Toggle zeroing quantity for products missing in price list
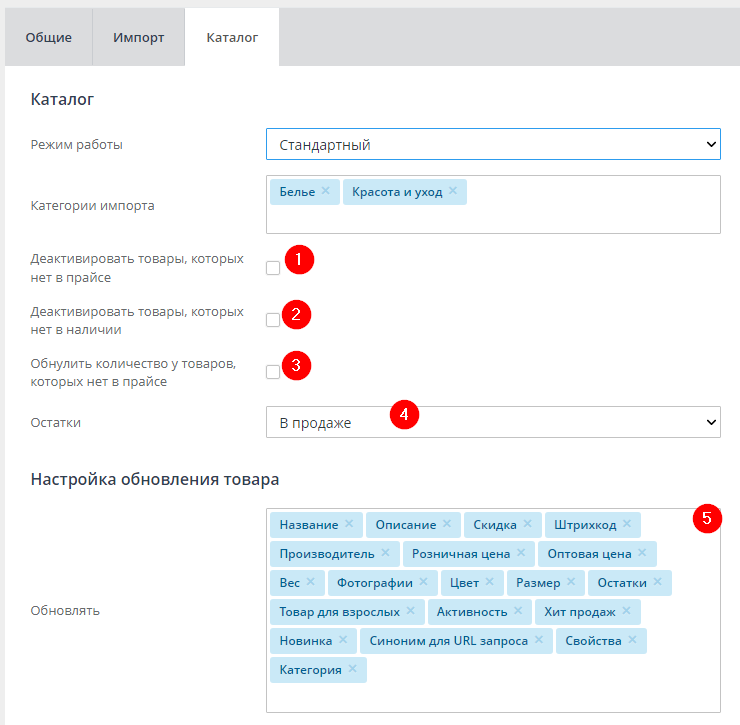Viewport: 740px width, 725px height. tap(273, 372)
